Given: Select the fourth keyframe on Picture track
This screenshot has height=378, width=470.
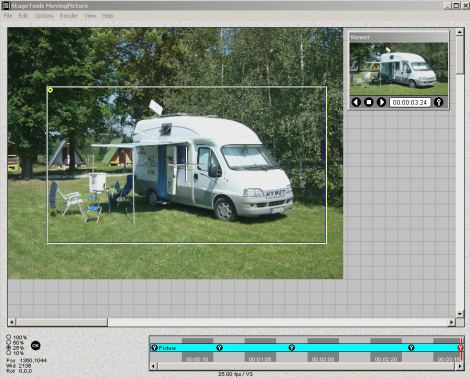Looking at the screenshot, I should click(411, 348).
